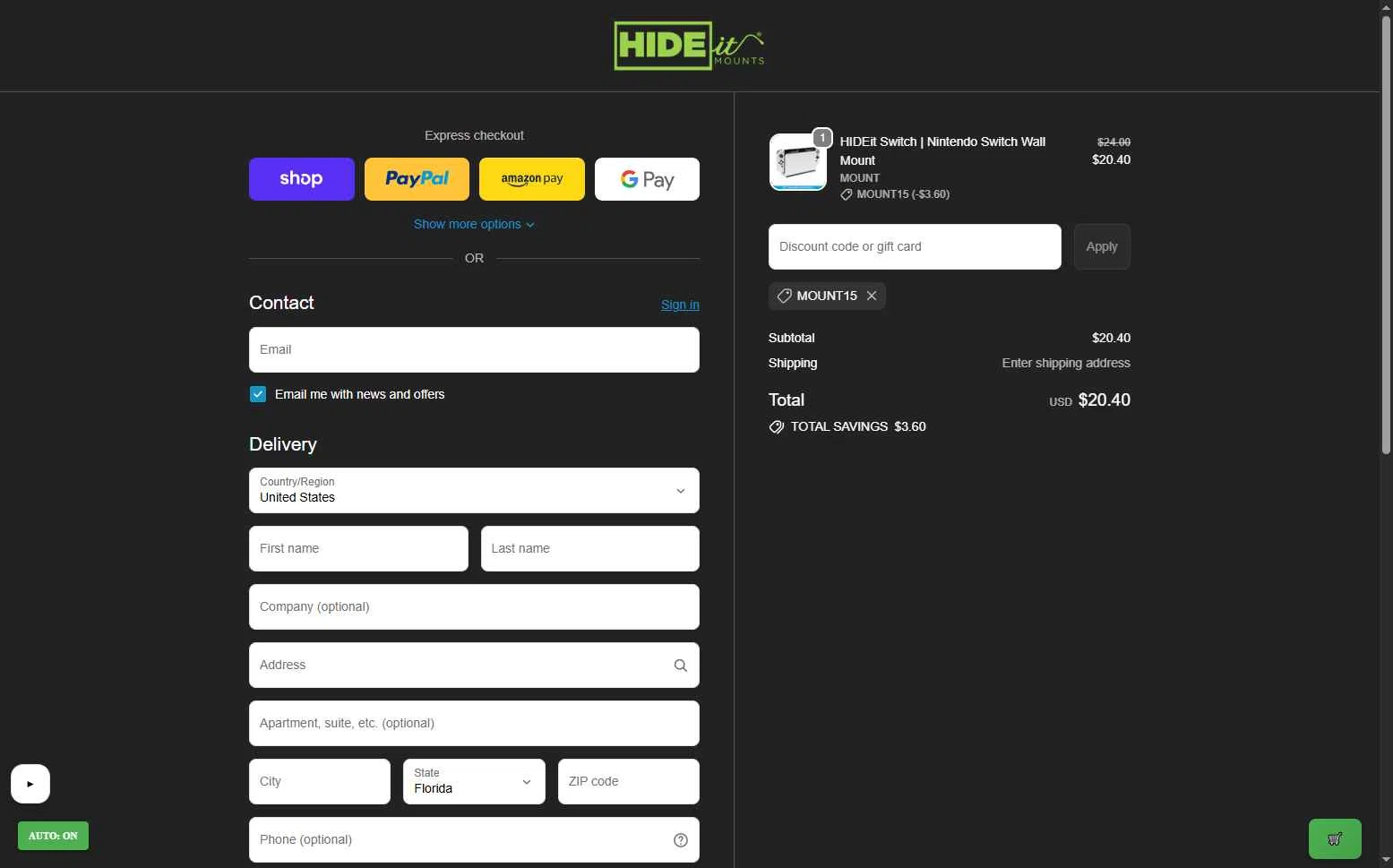Open the Sign in link

tap(680, 305)
